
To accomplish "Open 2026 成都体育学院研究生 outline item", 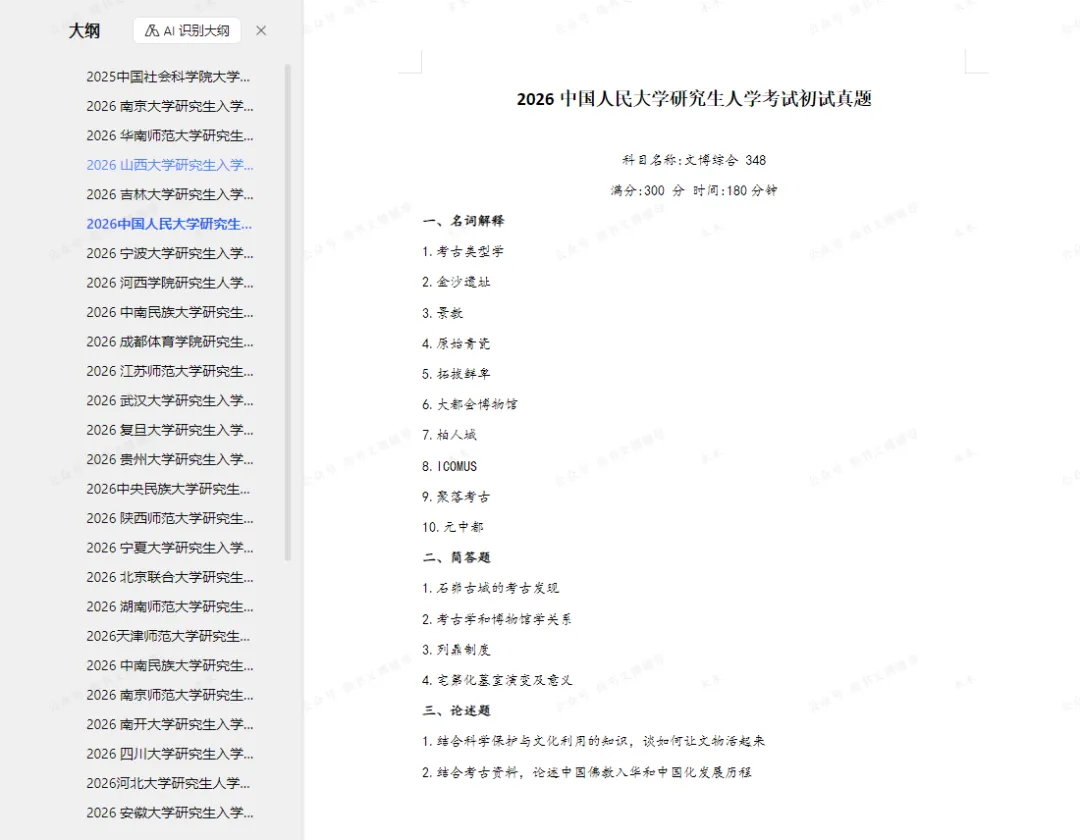I will click(x=169, y=342).
